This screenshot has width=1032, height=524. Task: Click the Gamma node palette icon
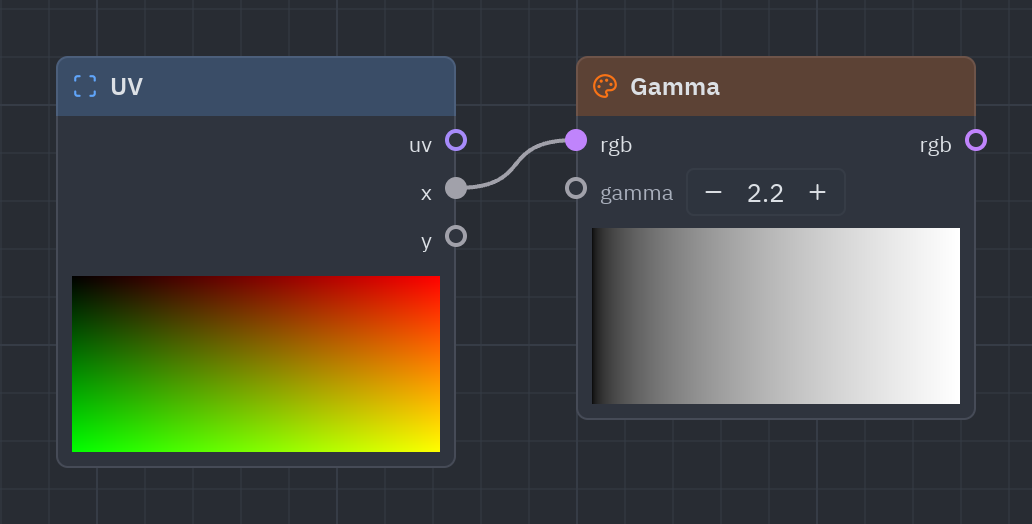605,86
